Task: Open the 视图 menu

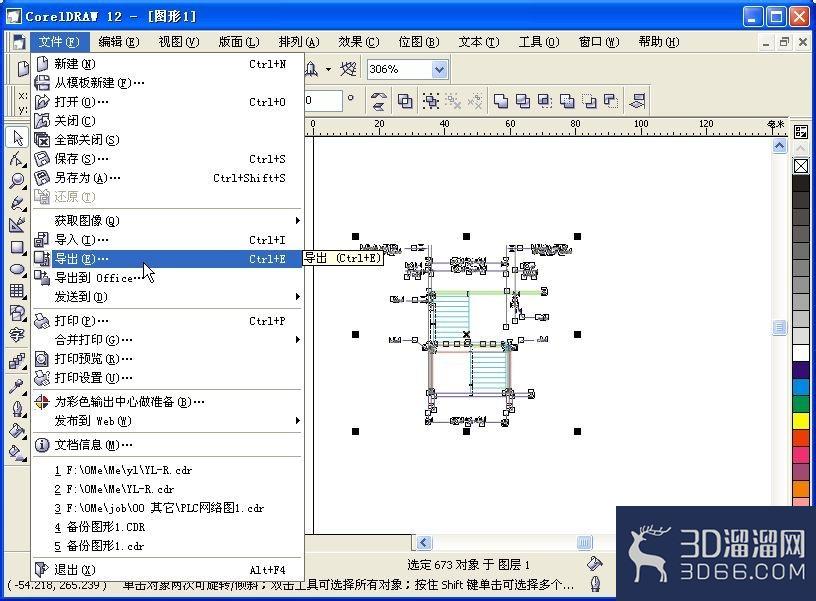Action: pos(178,42)
